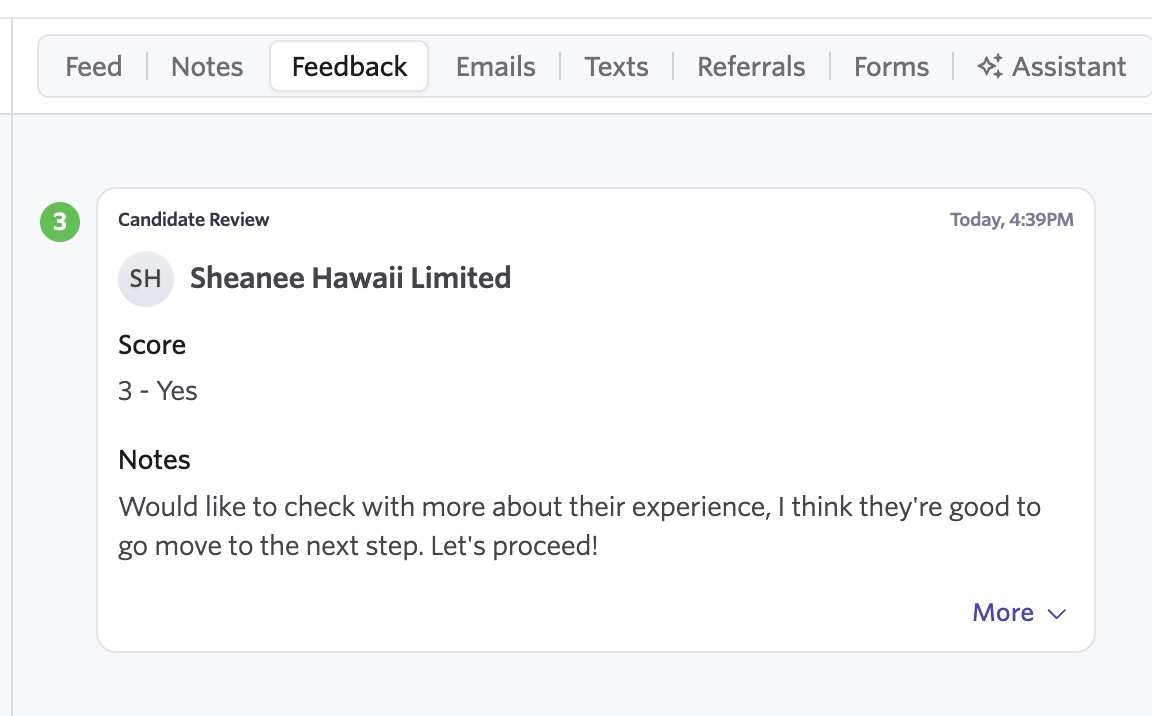Image resolution: width=1152 pixels, height=716 pixels.
Task: Show the Referrals tab
Action: click(751, 67)
